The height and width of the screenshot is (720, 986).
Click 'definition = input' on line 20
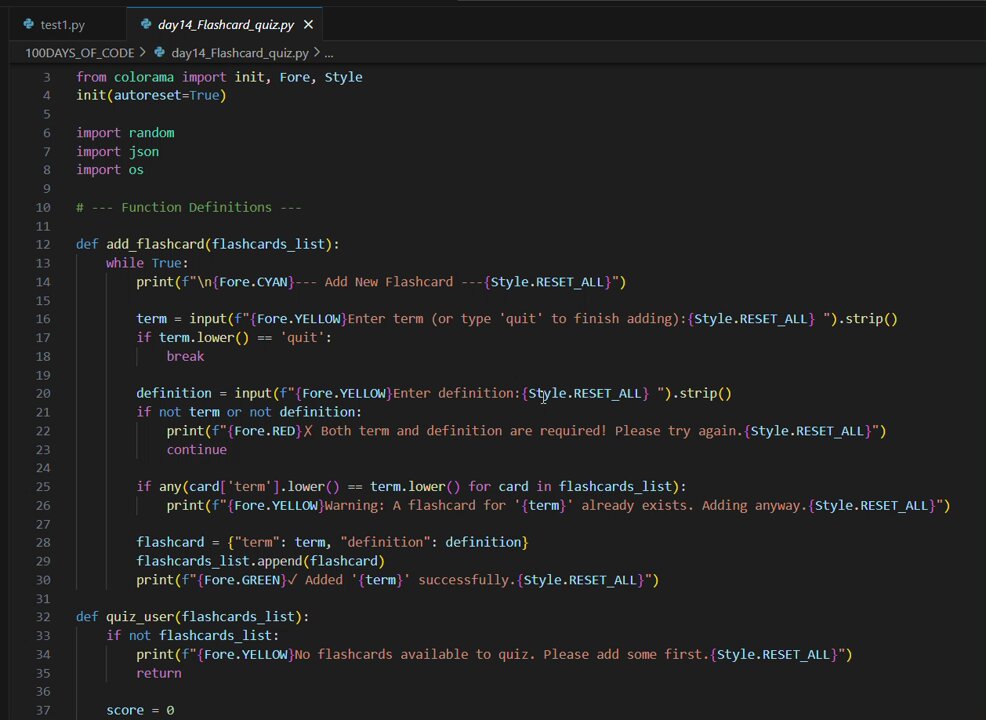[204, 394]
